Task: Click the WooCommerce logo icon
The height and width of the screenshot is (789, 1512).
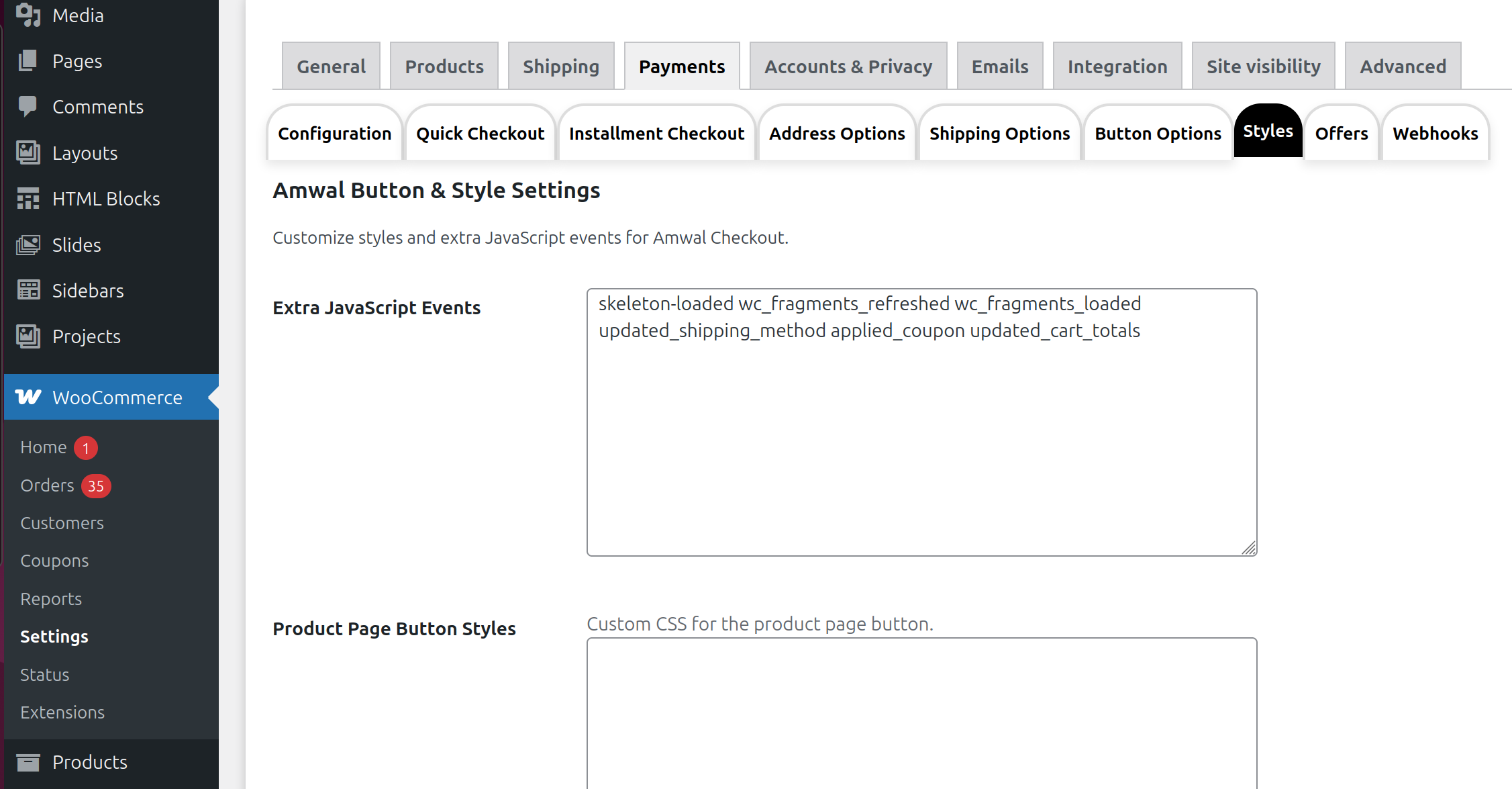Action: tap(28, 397)
